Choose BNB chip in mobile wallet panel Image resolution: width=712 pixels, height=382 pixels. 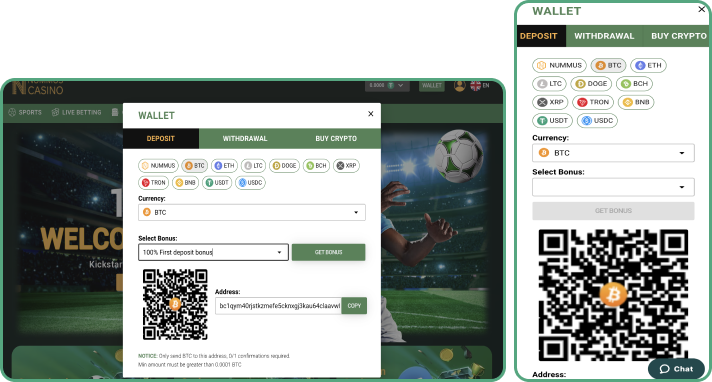coord(636,102)
